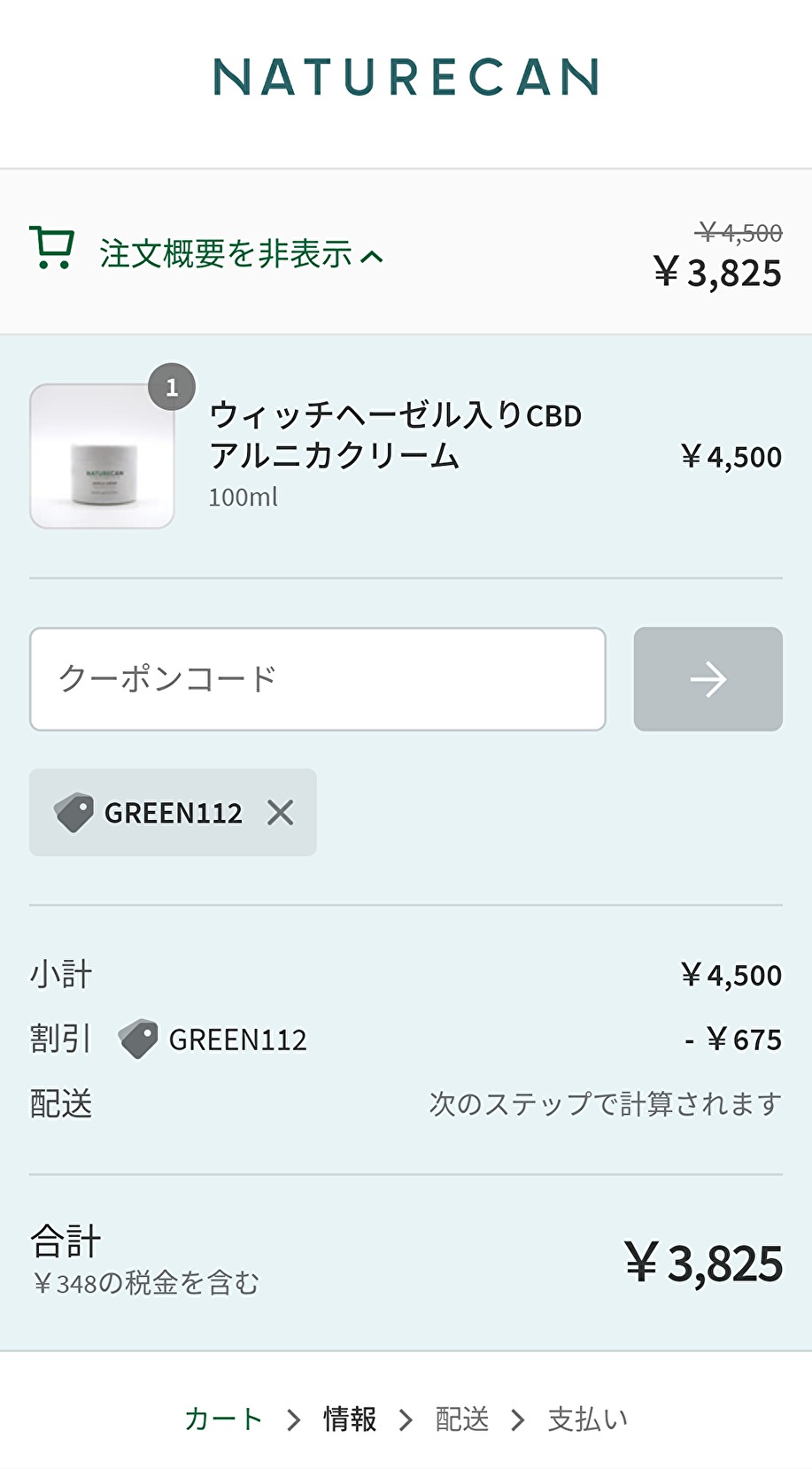Click 注文概要を非表示 toggle text
812x1469 pixels.
[226, 254]
